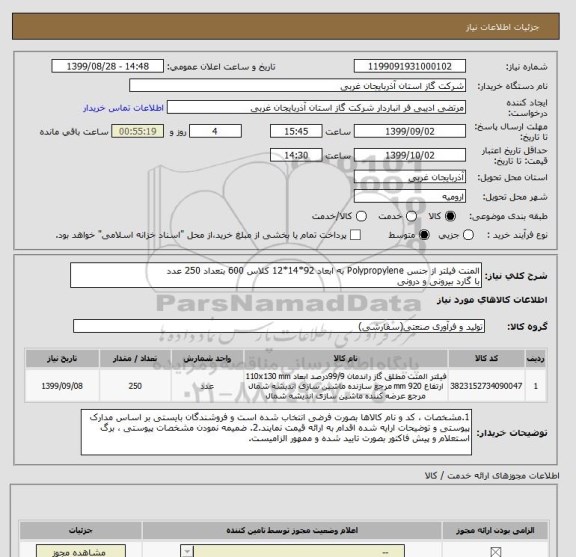
Task: Select the خدمت category radio button
Action: tap(411, 216)
